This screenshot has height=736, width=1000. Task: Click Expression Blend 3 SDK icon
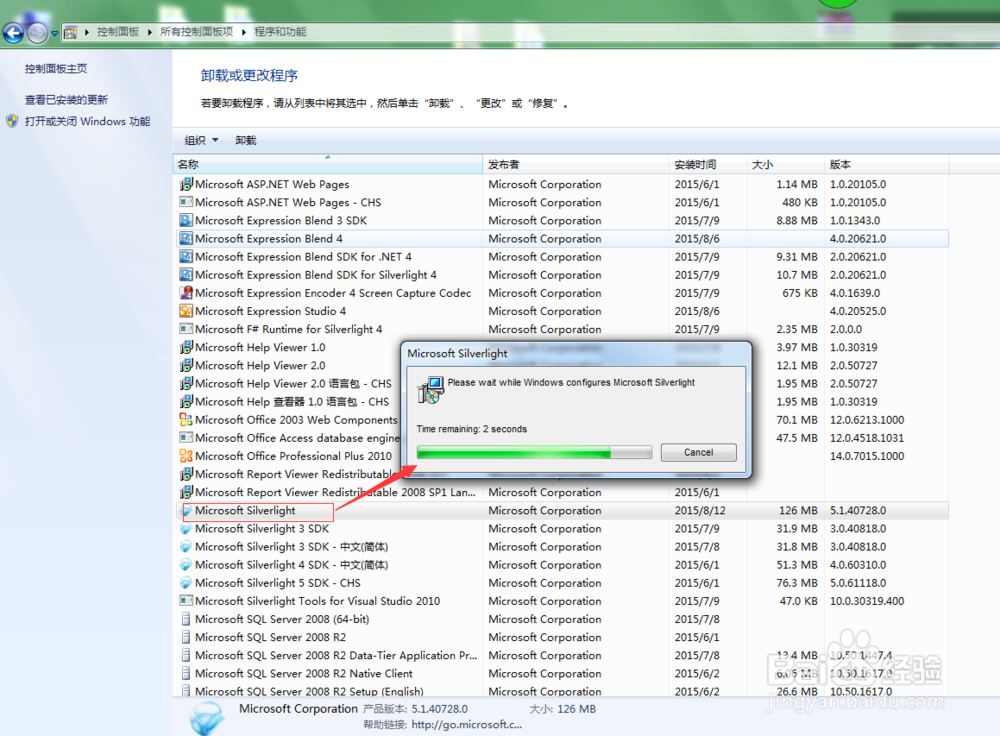point(186,220)
